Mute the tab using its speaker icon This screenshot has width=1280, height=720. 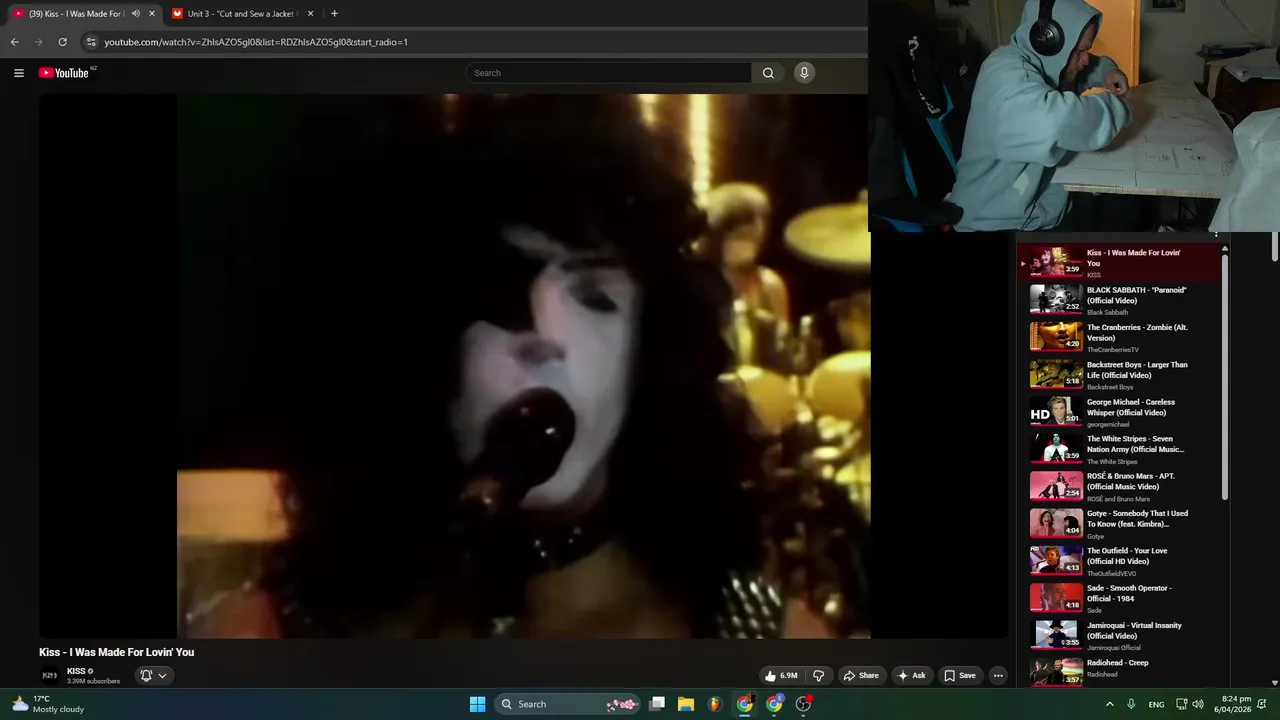(x=136, y=14)
